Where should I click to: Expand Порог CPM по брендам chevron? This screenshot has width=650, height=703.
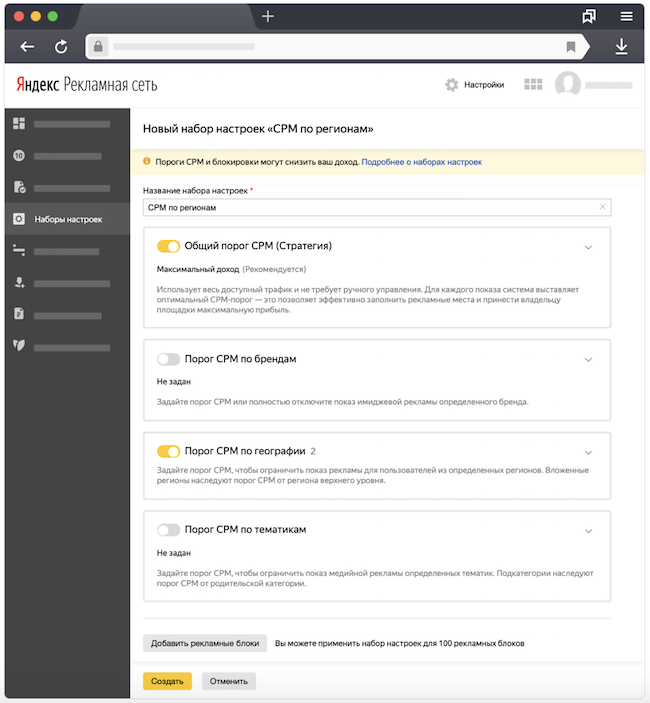[x=588, y=360]
